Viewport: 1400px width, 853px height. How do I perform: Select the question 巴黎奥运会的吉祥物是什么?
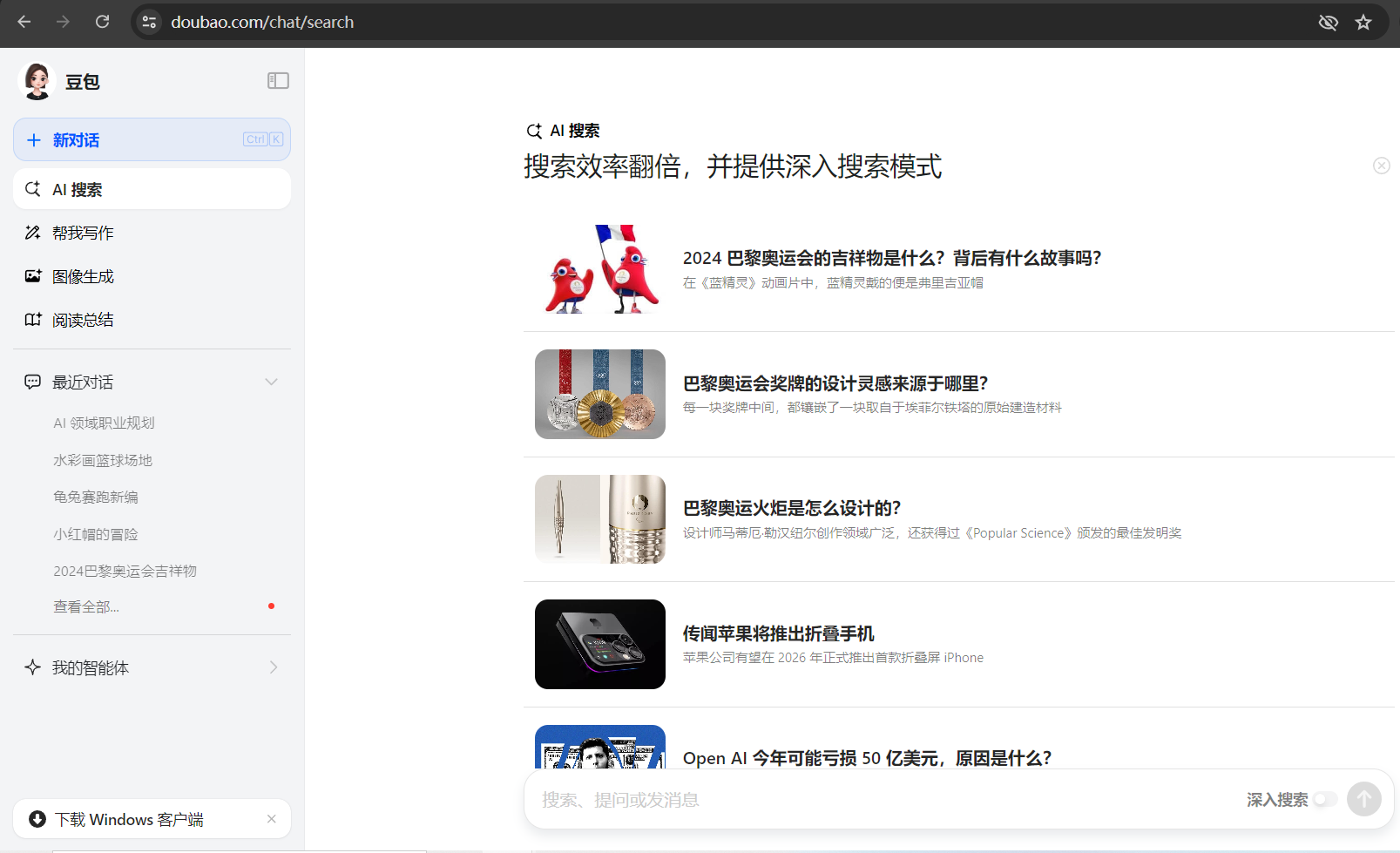(x=892, y=258)
